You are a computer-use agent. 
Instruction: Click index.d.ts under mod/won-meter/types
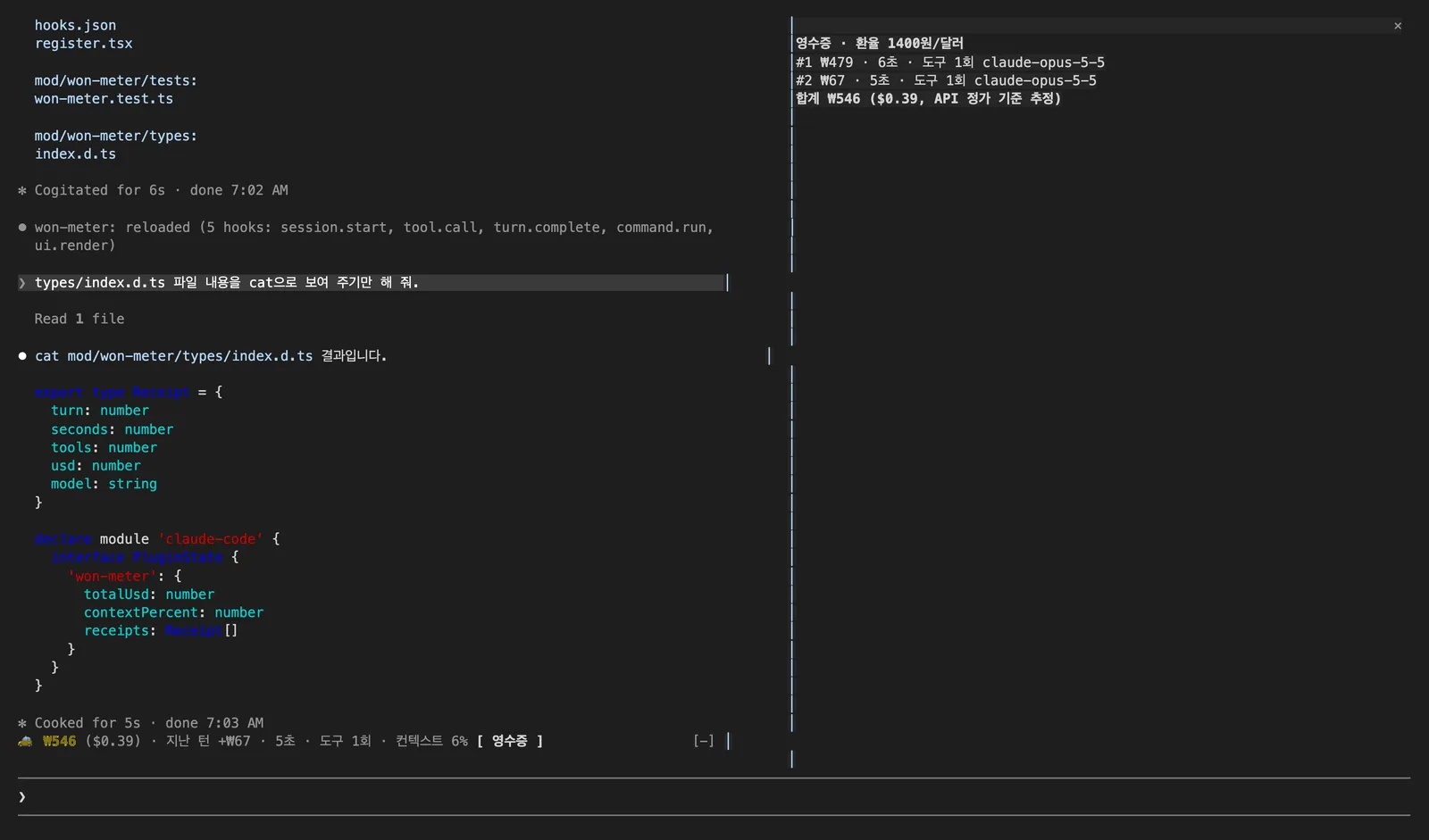click(75, 154)
